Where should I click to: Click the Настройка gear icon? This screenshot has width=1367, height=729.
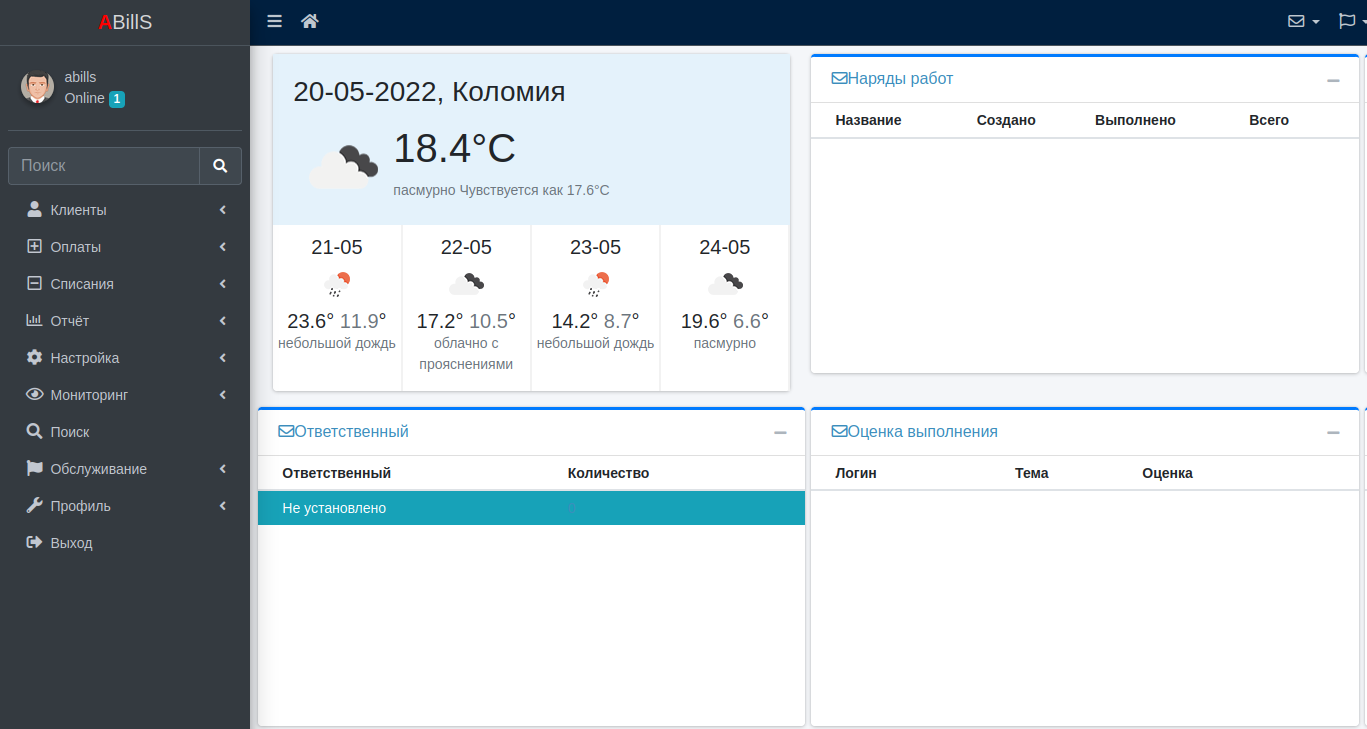[x=34, y=358]
